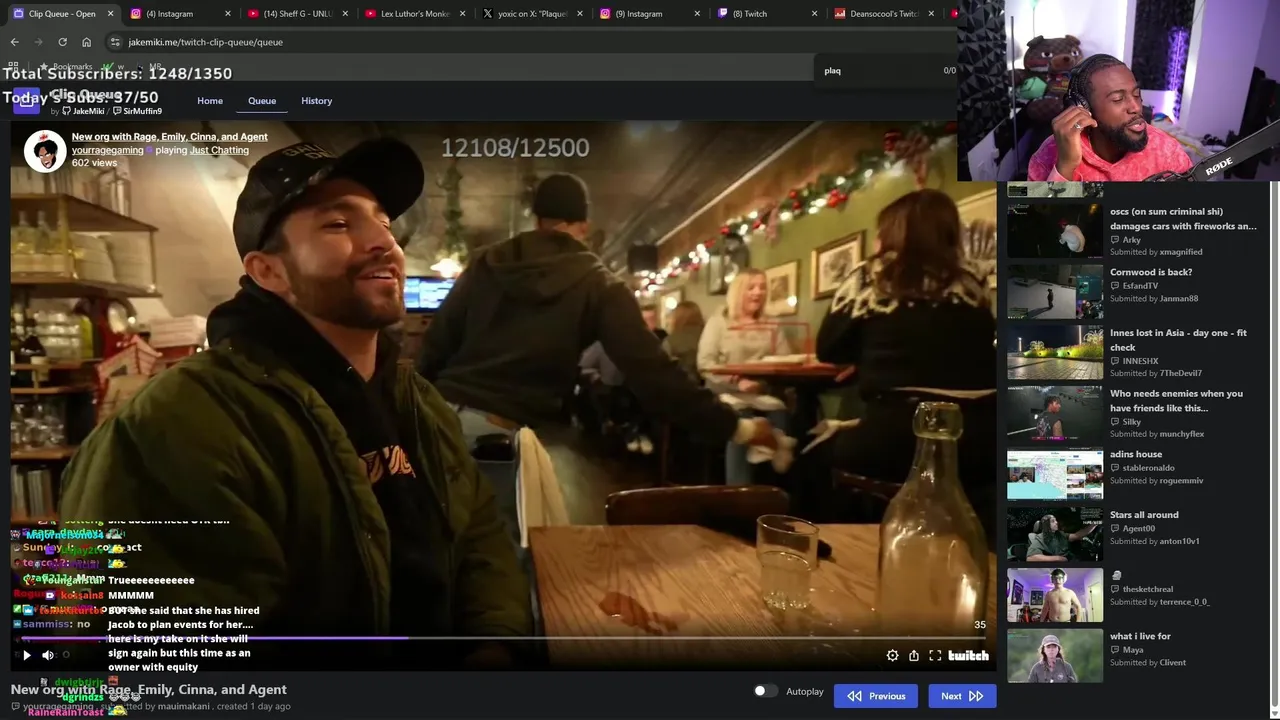
Task: Click the find-in-page search field 'plaq'
Action: click(x=880, y=71)
